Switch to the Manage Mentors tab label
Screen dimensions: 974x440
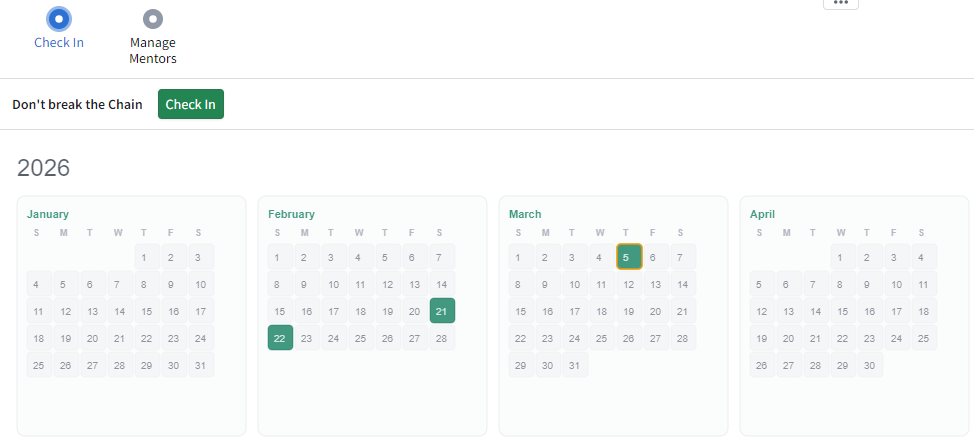(153, 51)
